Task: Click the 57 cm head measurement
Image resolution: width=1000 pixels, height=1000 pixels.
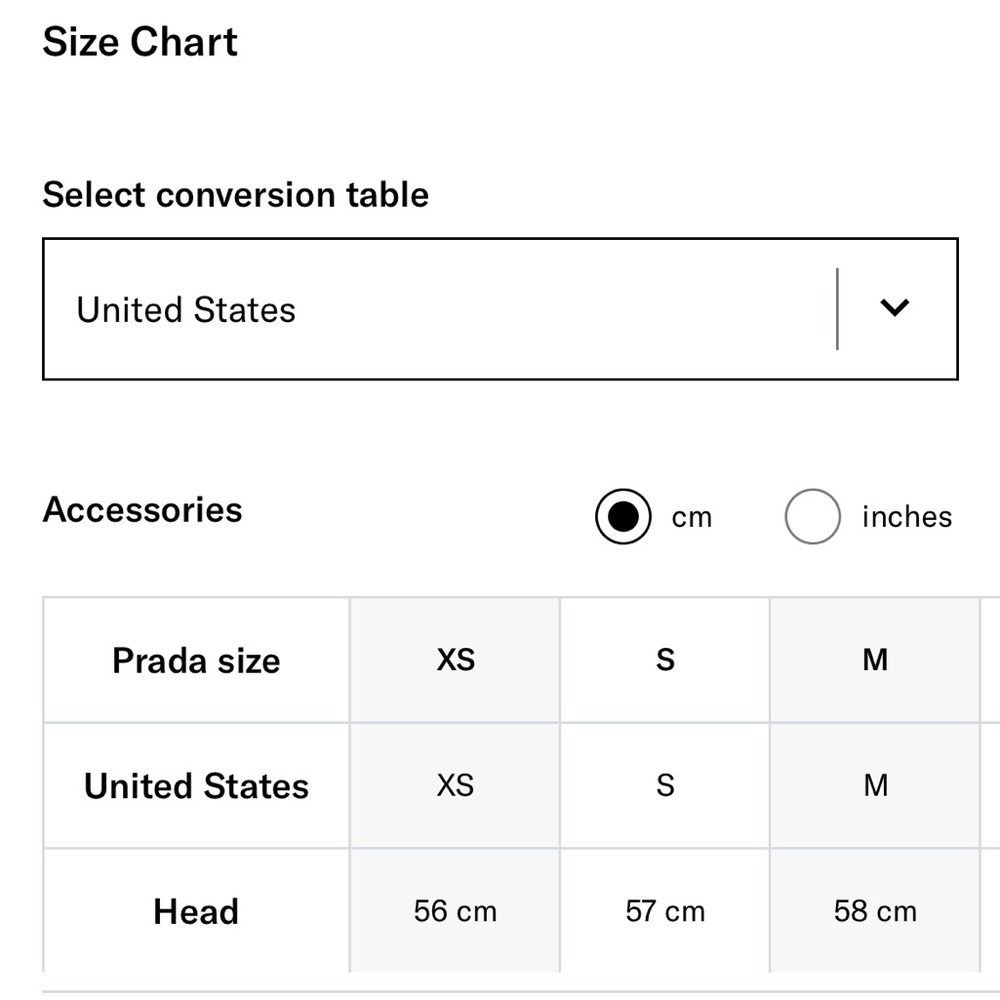Action: [x=665, y=912]
